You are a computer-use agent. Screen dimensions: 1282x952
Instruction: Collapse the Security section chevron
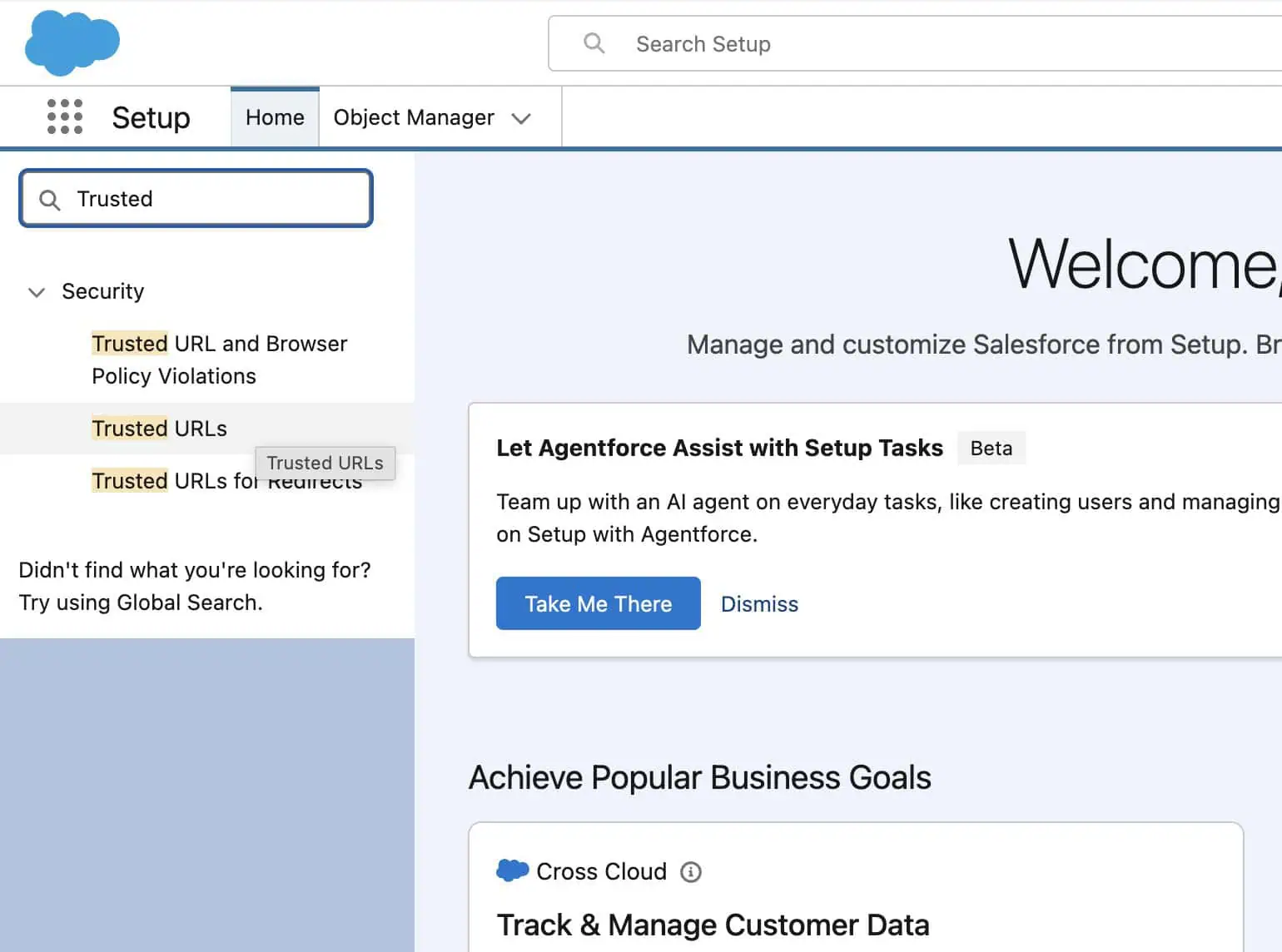(x=37, y=292)
